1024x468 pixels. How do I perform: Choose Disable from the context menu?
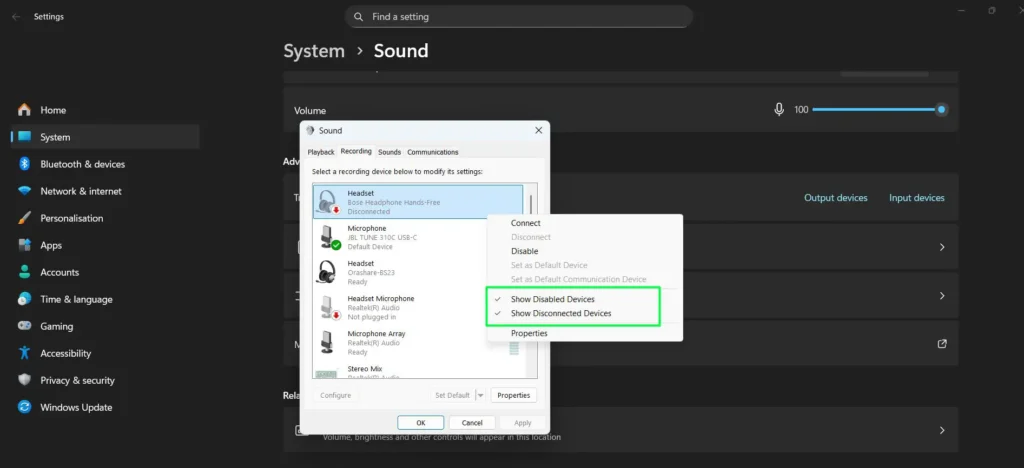pyautogui.click(x=524, y=251)
